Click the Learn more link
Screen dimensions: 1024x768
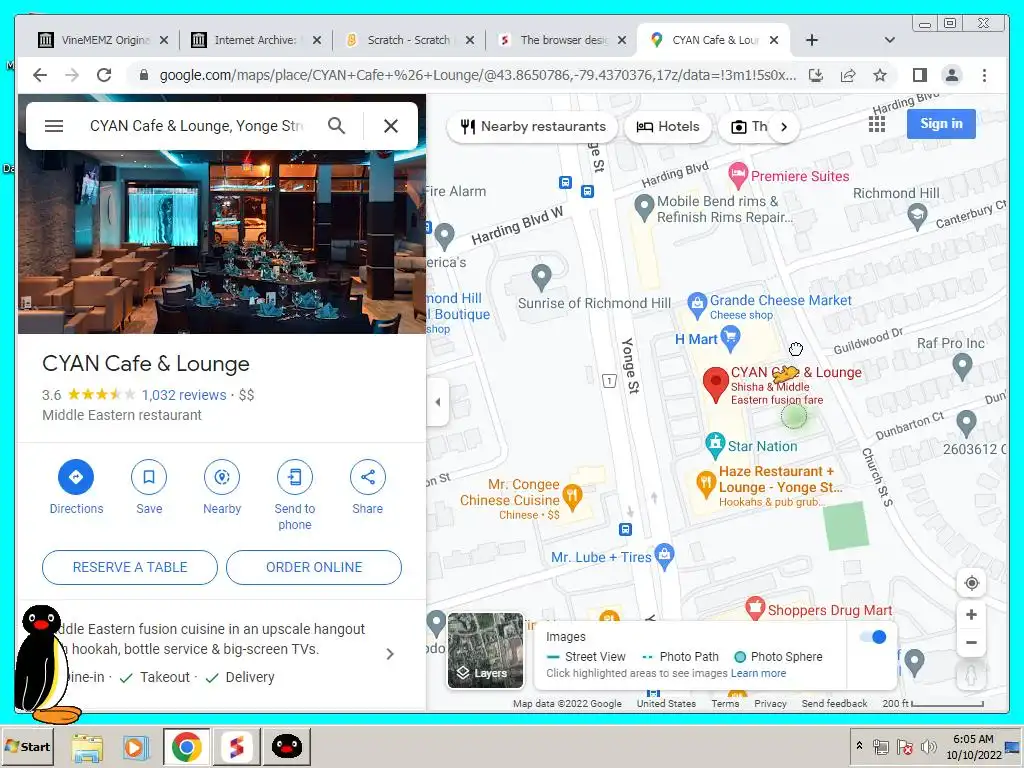coord(758,673)
